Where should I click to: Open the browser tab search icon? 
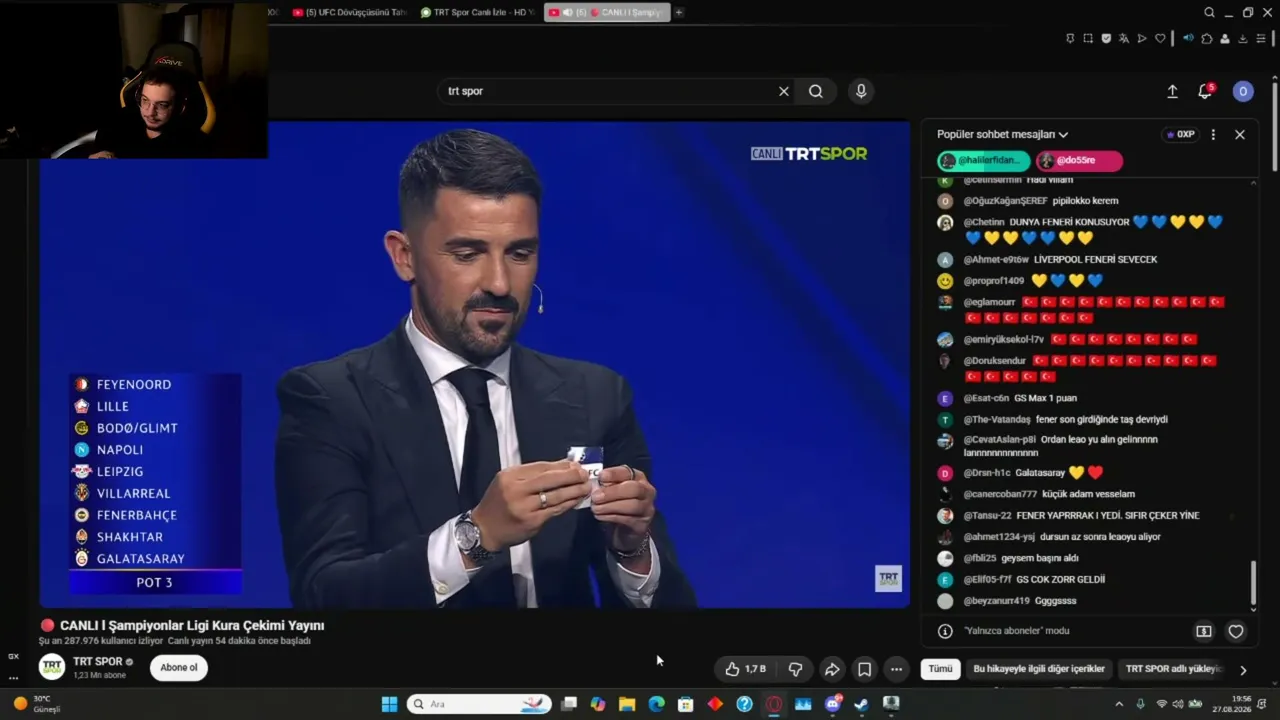(1210, 12)
